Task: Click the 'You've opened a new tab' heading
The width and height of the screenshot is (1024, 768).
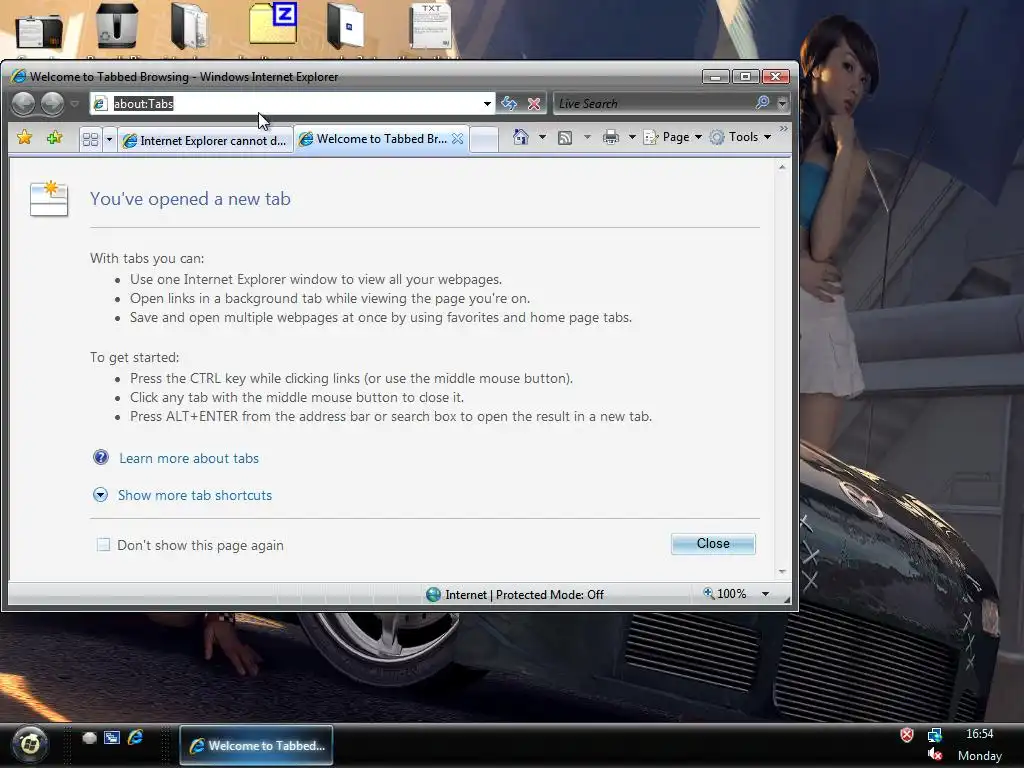Action: [190, 199]
